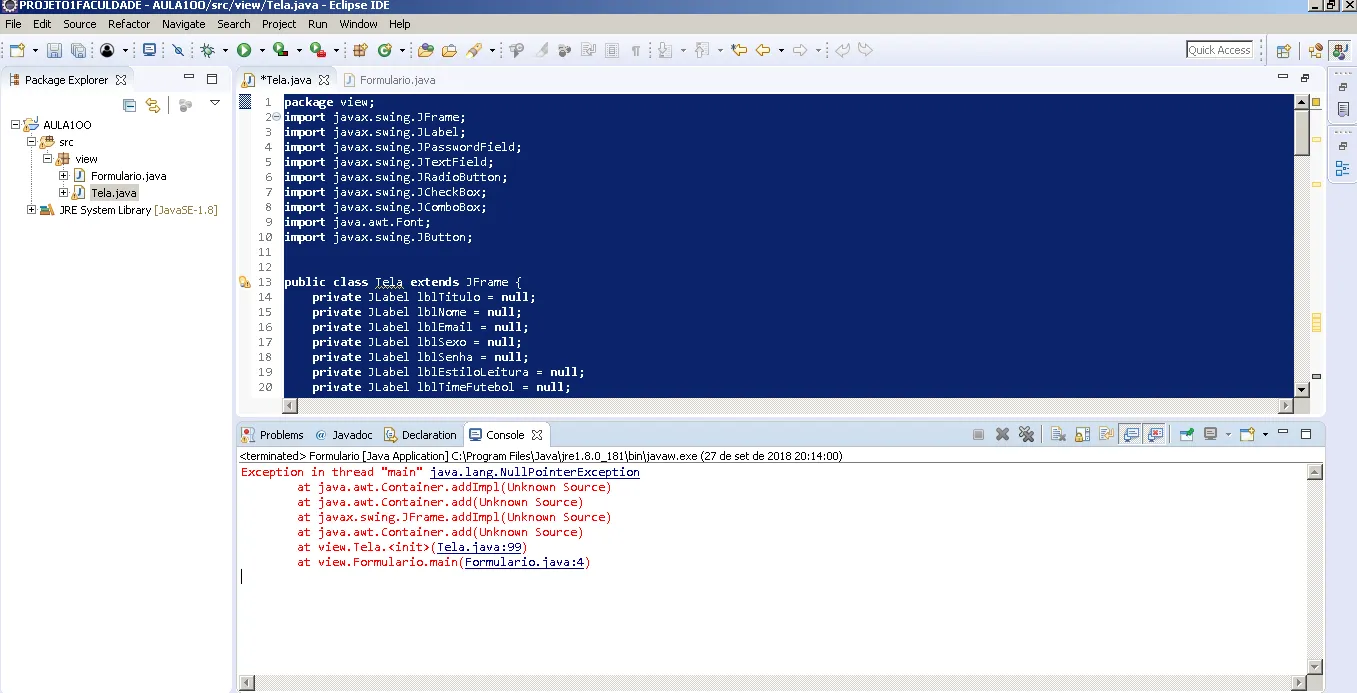Expand the Formulario.java tree node

coord(64,176)
